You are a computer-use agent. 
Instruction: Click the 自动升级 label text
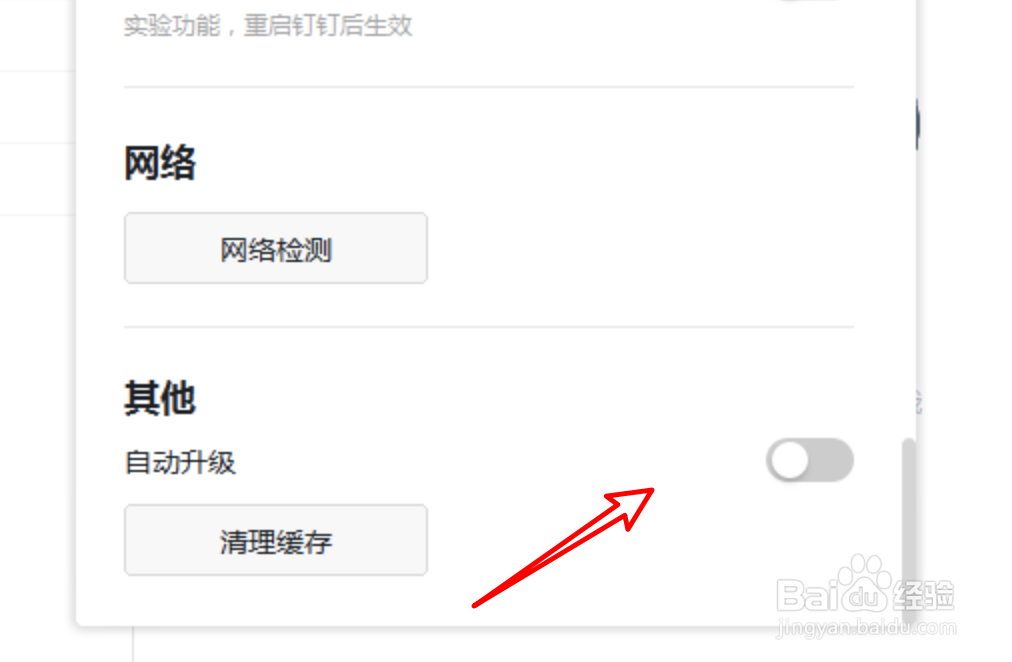tap(180, 463)
